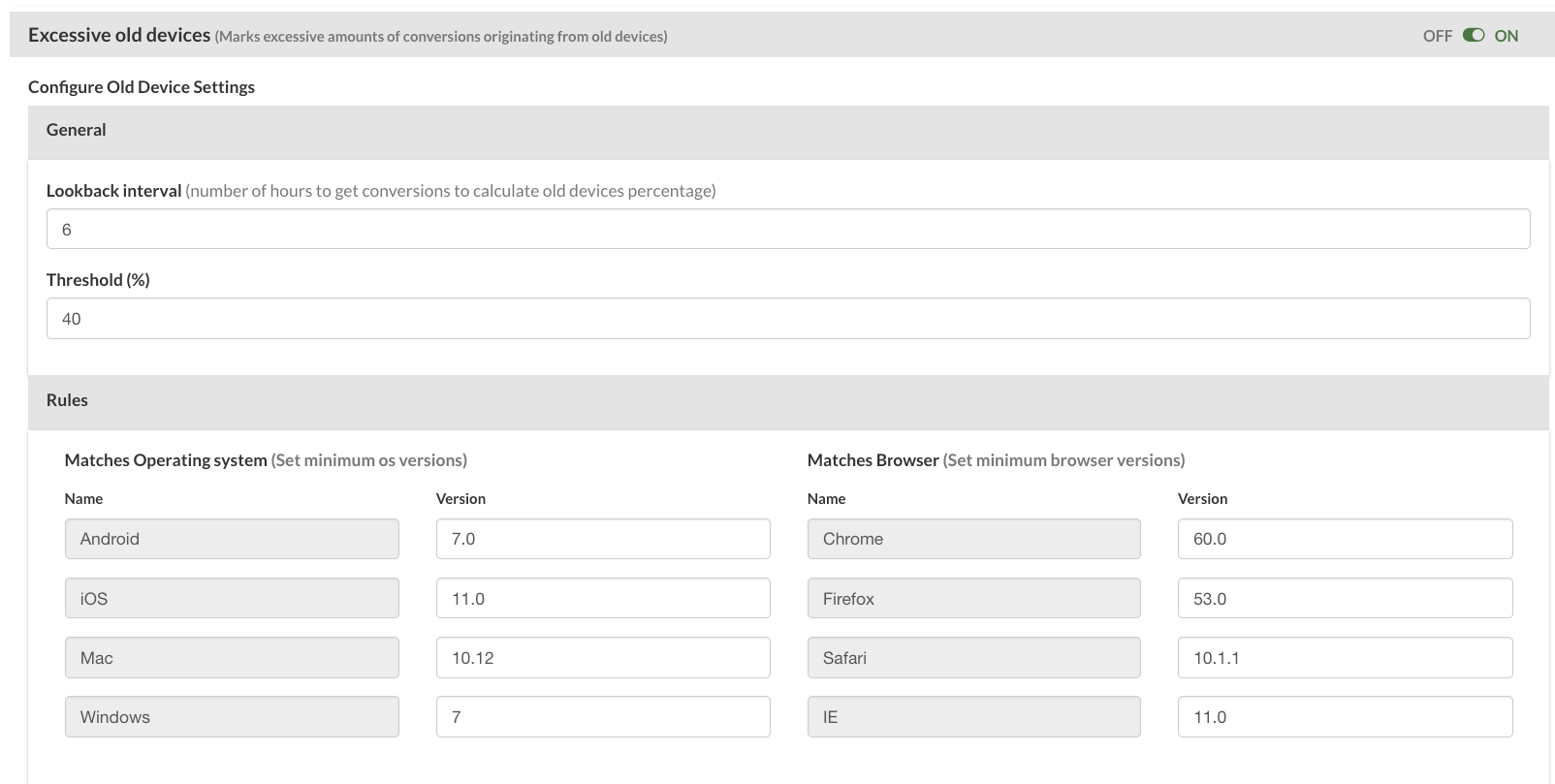Click the Lookback interval label
The height and width of the screenshot is (784, 1555).
tap(114, 191)
